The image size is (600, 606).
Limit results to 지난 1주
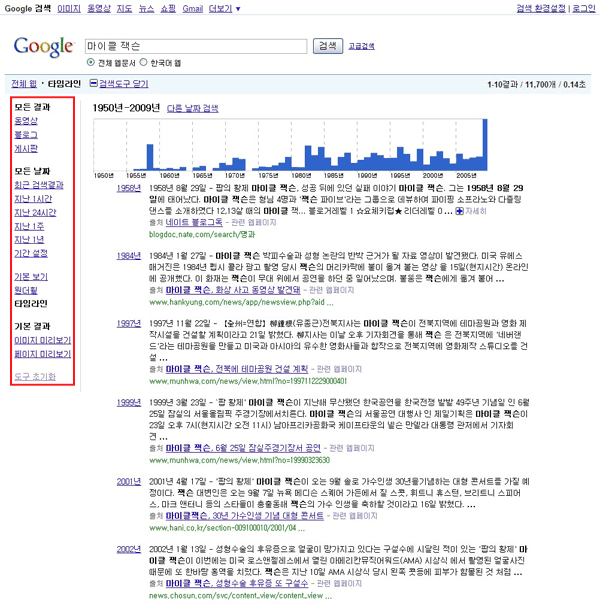(29, 226)
